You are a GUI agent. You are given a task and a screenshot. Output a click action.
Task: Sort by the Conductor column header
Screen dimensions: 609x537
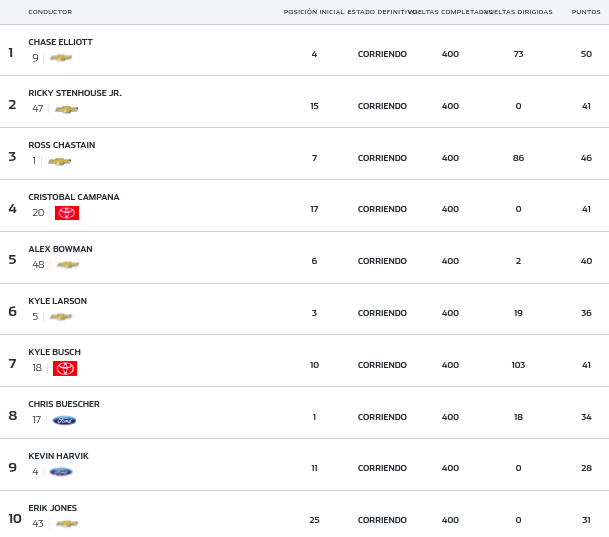(x=50, y=12)
